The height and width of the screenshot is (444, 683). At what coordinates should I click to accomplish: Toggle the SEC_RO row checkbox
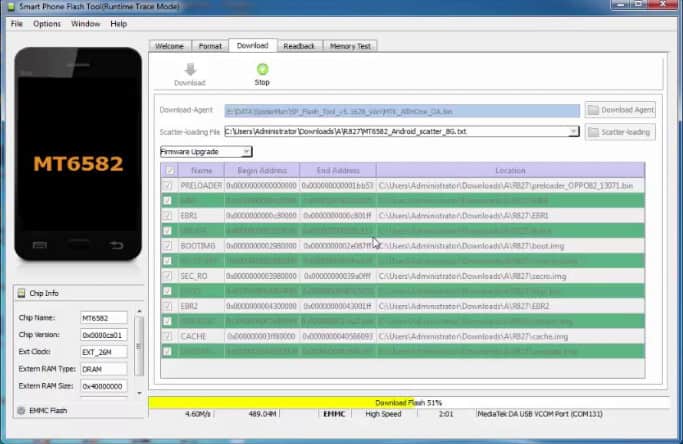pyautogui.click(x=167, y=276)
